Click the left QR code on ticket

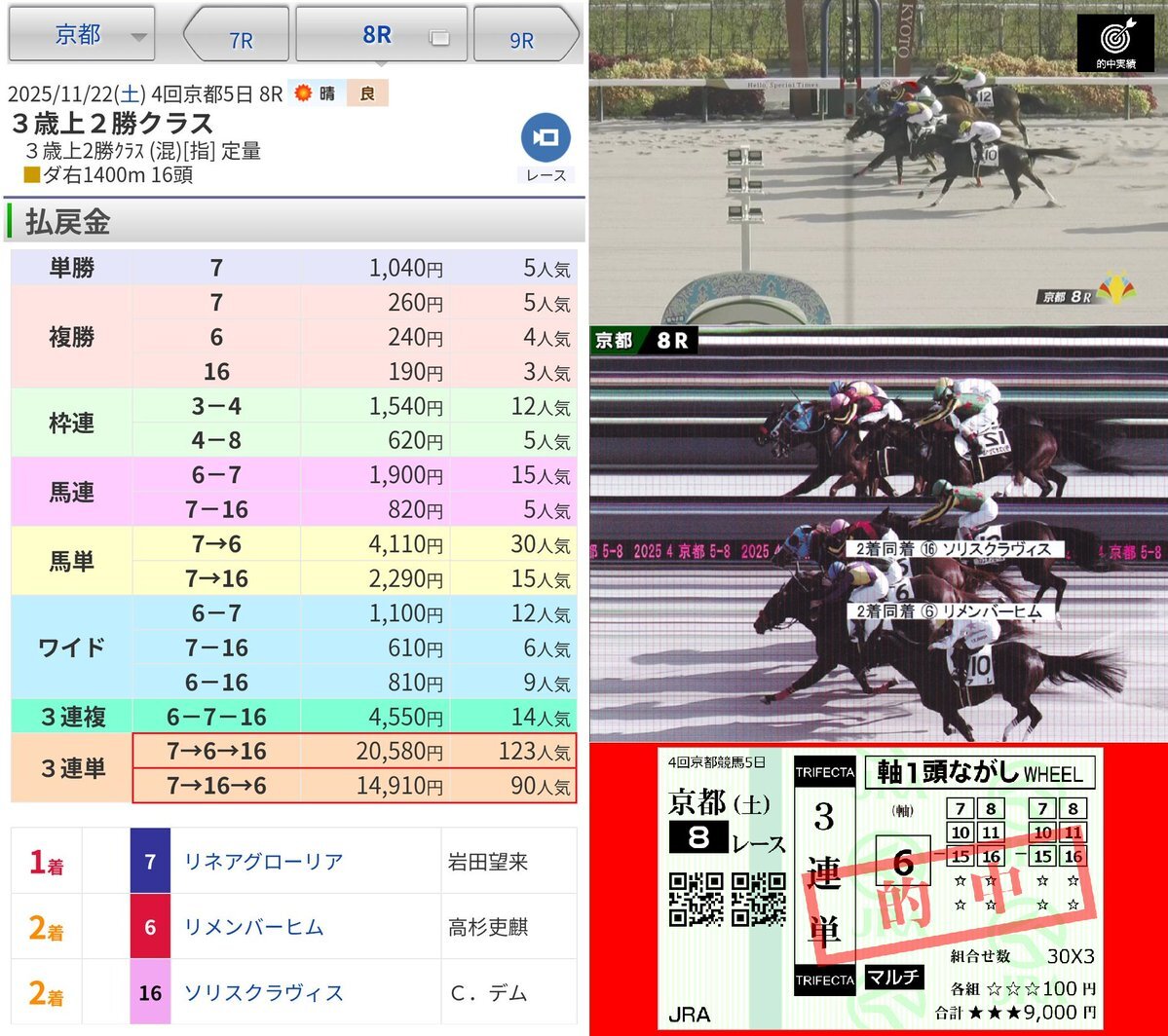click(x=696, y=898)
